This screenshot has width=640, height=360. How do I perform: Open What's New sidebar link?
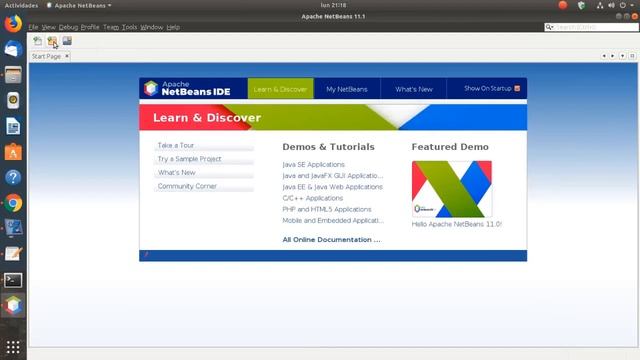(177, 173)
